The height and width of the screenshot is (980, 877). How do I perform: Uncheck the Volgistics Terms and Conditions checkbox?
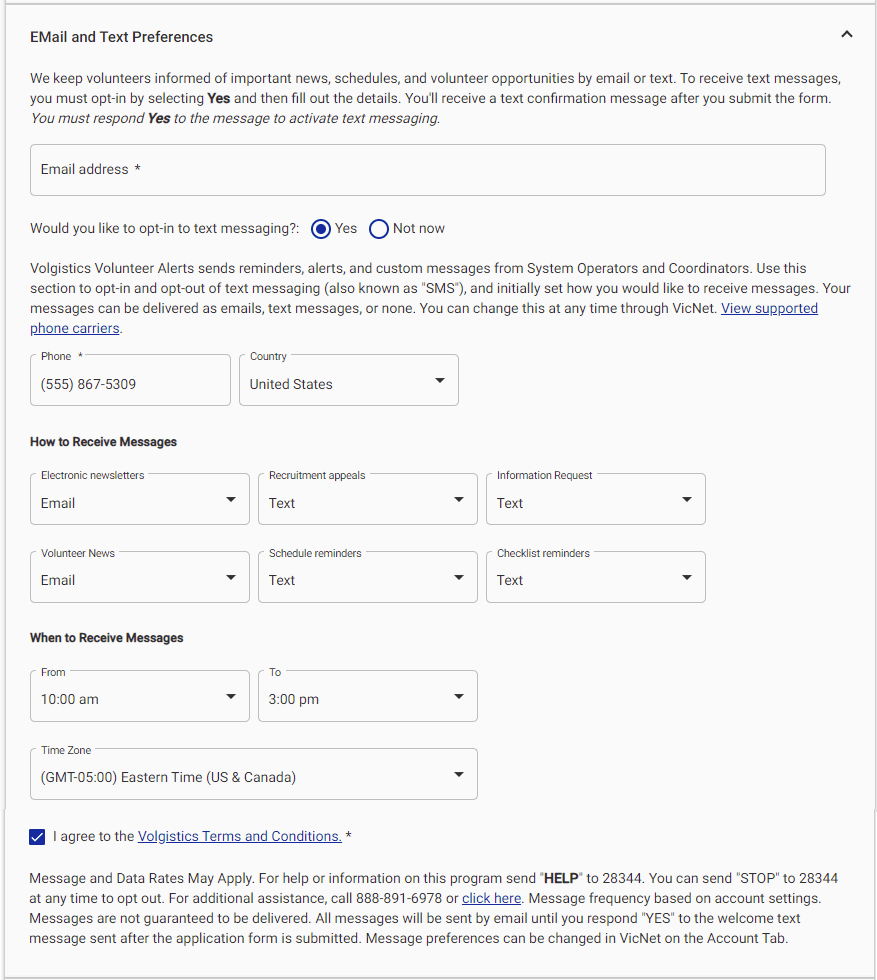37,836
